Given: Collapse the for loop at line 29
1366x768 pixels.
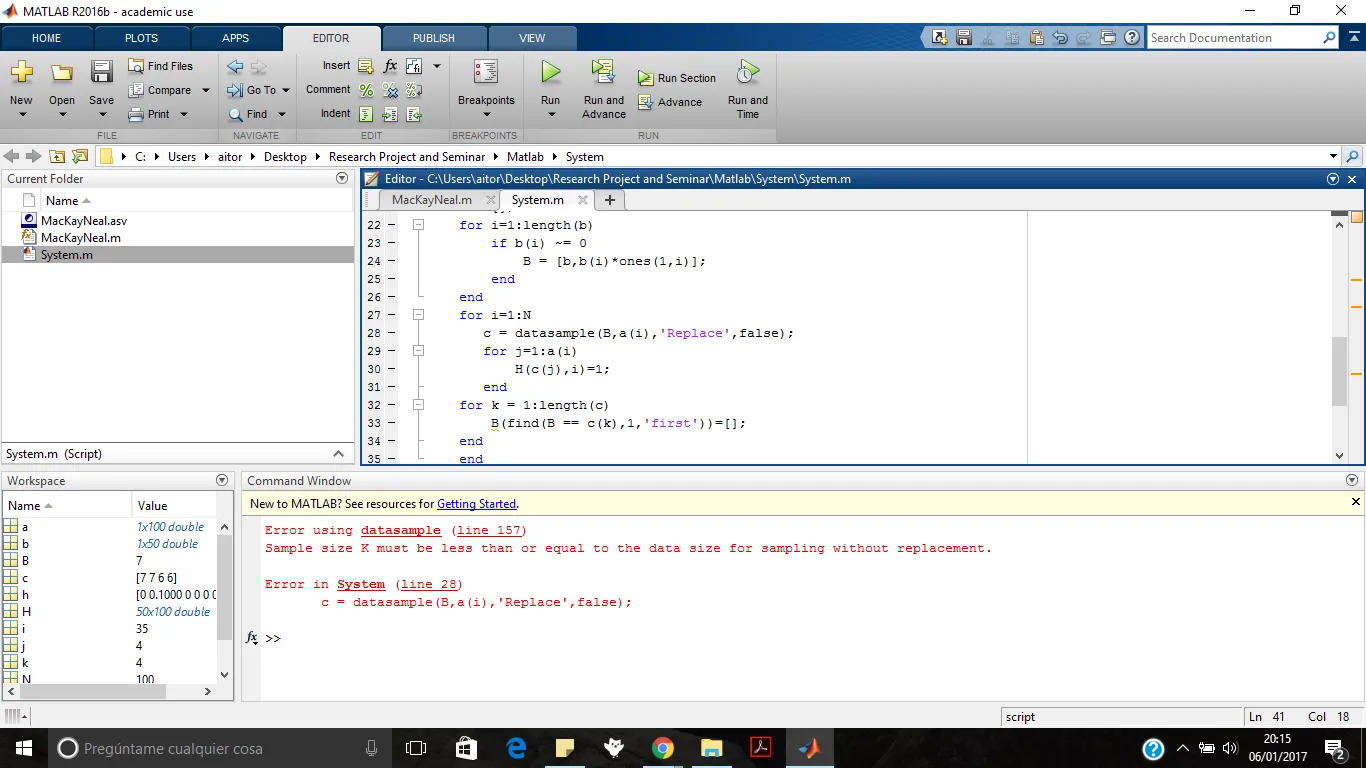Looking at the screenshot, I should (419, 351).
